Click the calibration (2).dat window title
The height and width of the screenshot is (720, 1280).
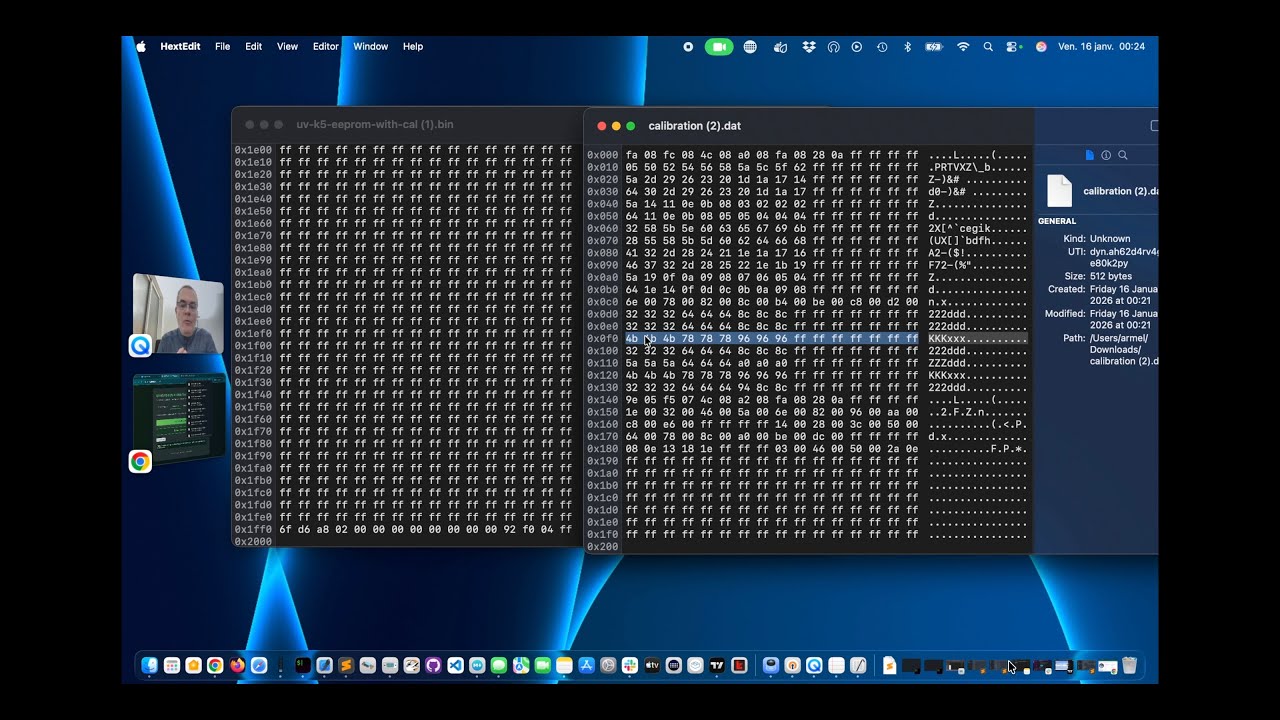(x=694, y=126)
